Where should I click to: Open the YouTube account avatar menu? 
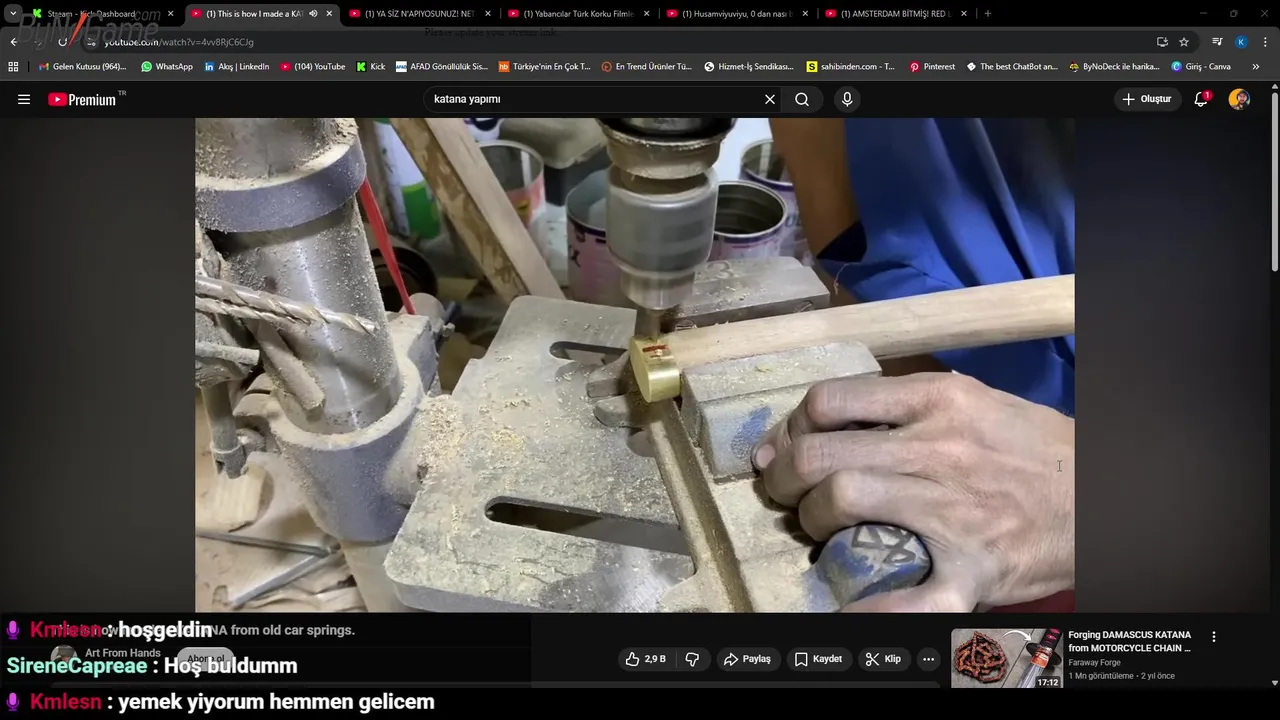[x=1239, y=99]
